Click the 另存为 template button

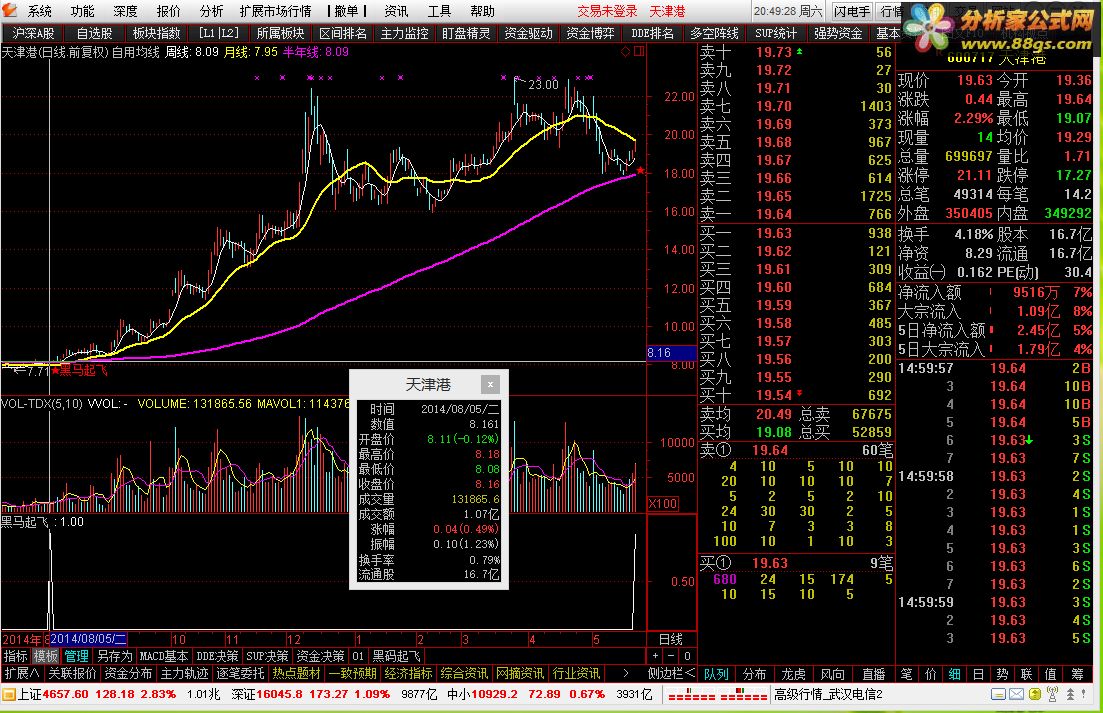114,656
